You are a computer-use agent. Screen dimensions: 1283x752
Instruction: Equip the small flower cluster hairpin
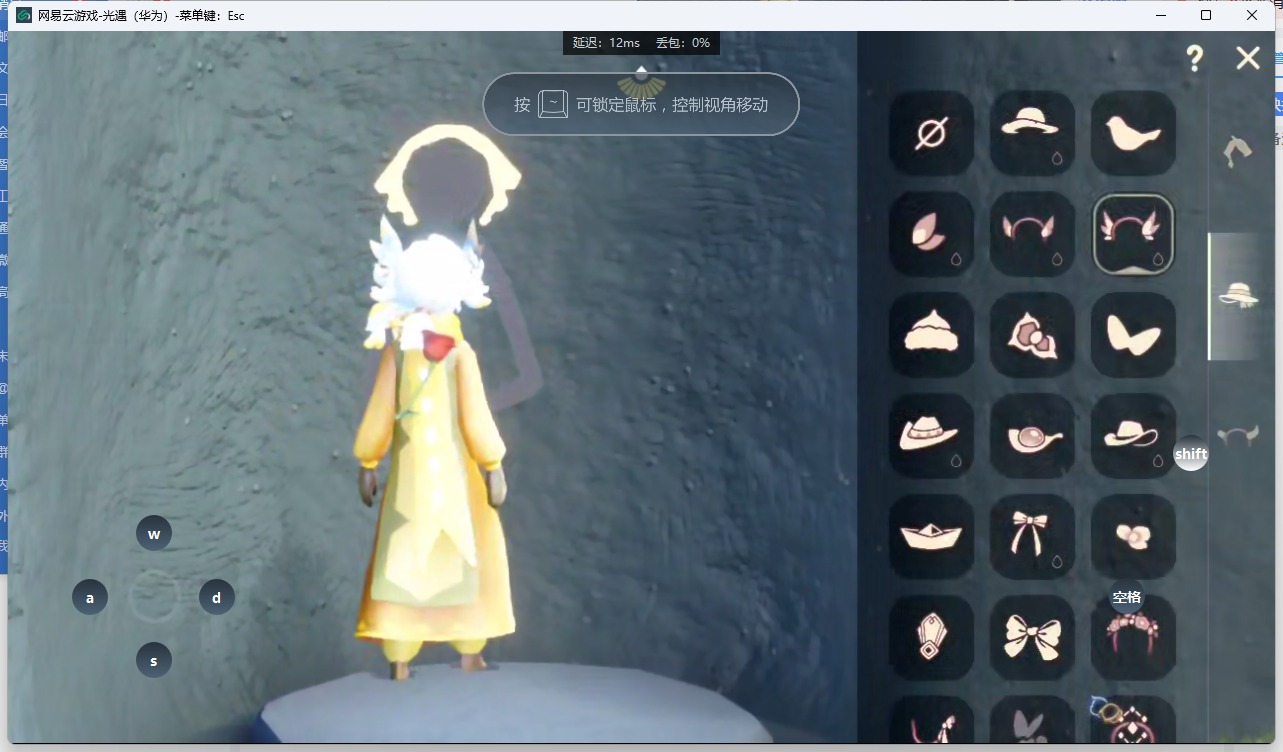[x=1133, y=537]
